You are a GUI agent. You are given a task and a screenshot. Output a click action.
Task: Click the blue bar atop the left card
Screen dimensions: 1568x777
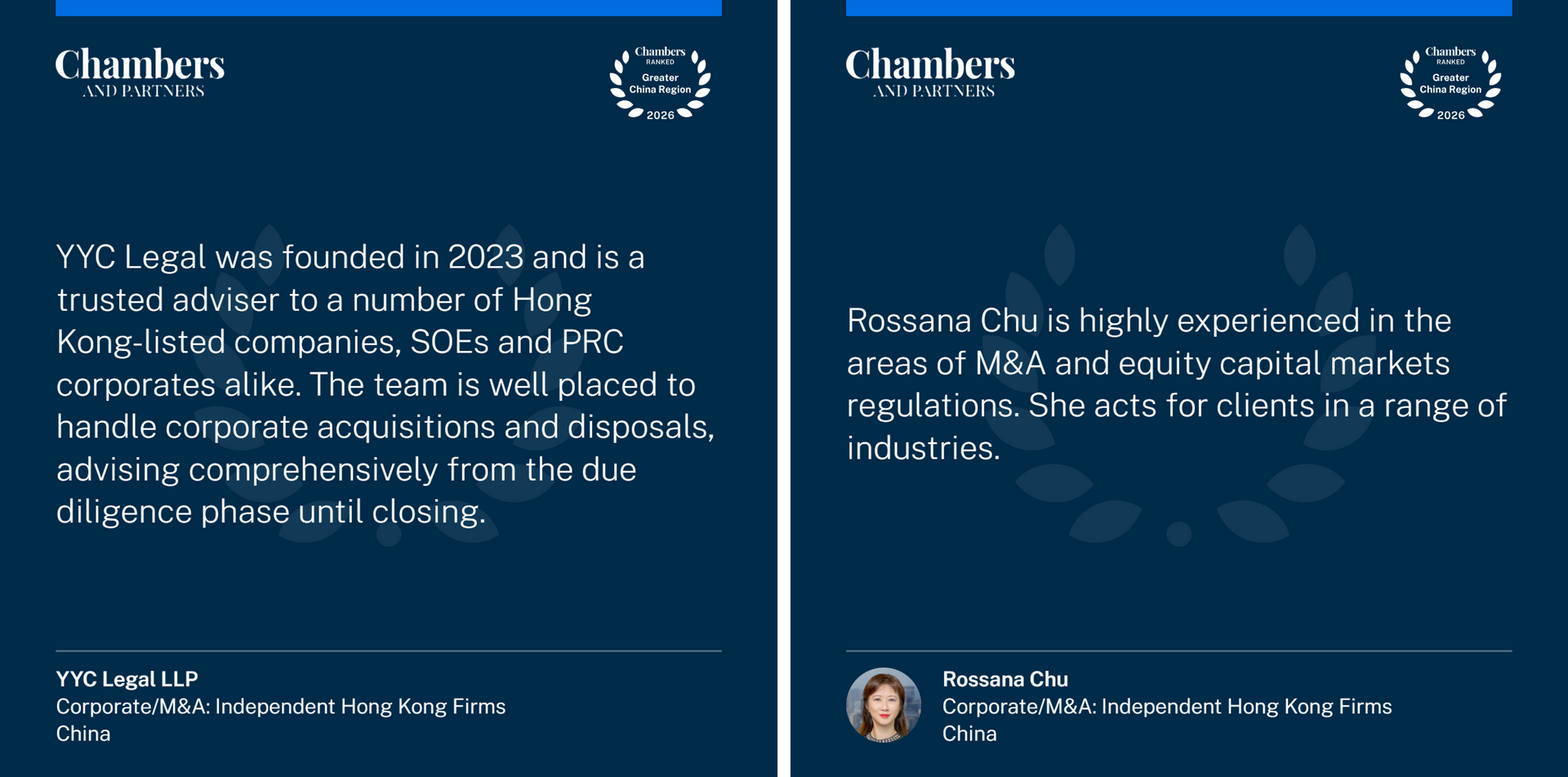click(389, 7)
